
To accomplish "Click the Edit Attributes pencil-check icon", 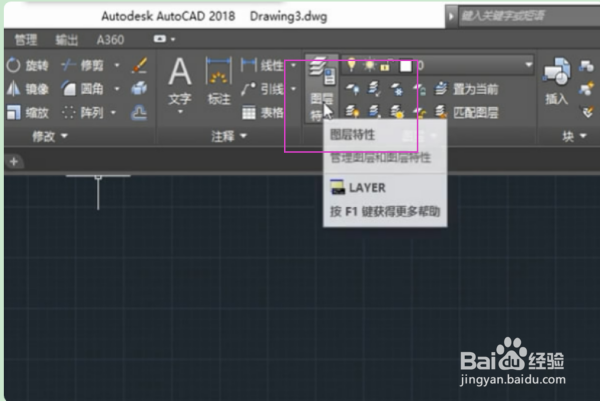I will [x=587, y=112].
